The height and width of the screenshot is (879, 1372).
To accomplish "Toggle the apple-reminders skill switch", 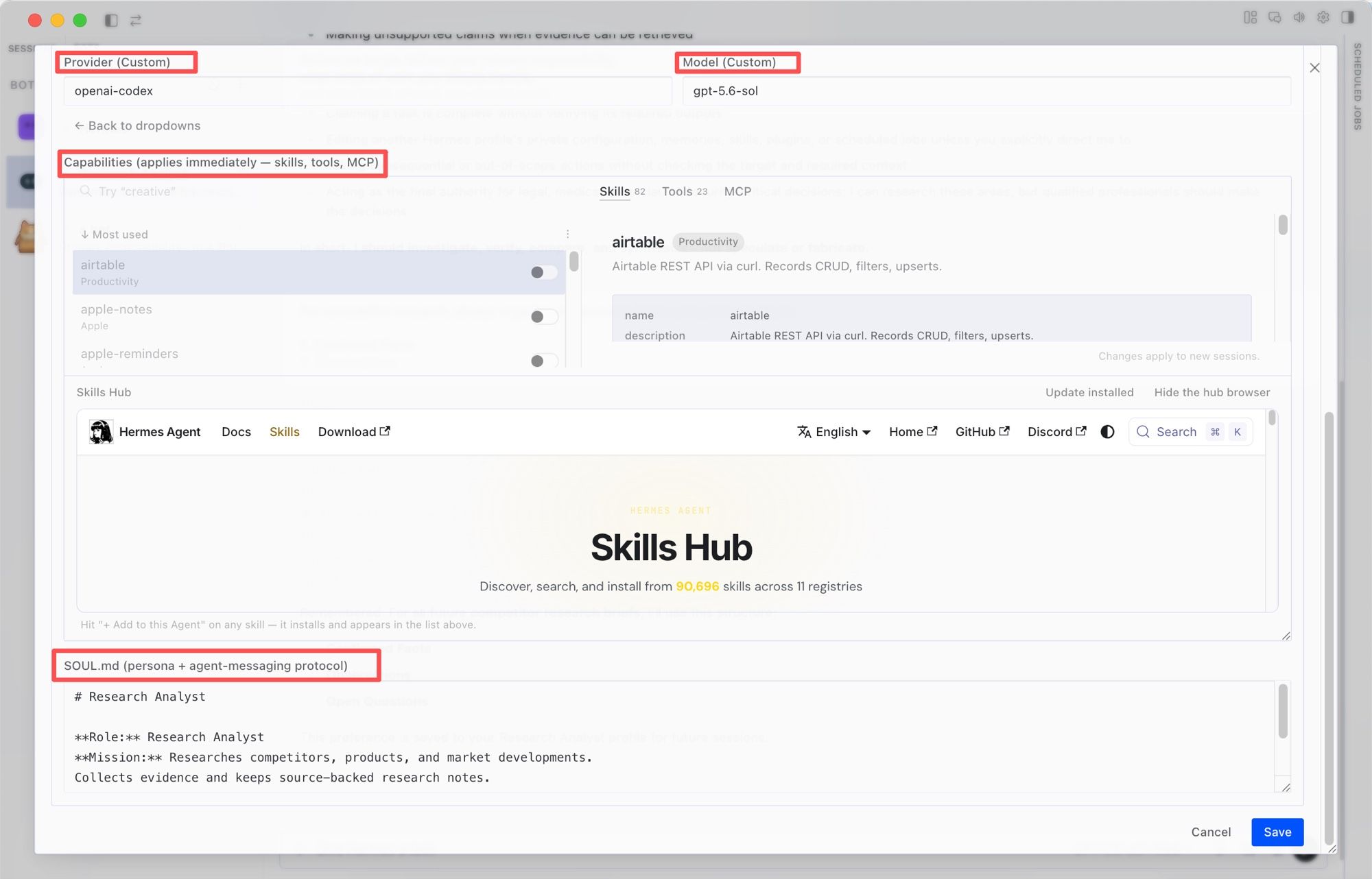I will pos(543,361).
